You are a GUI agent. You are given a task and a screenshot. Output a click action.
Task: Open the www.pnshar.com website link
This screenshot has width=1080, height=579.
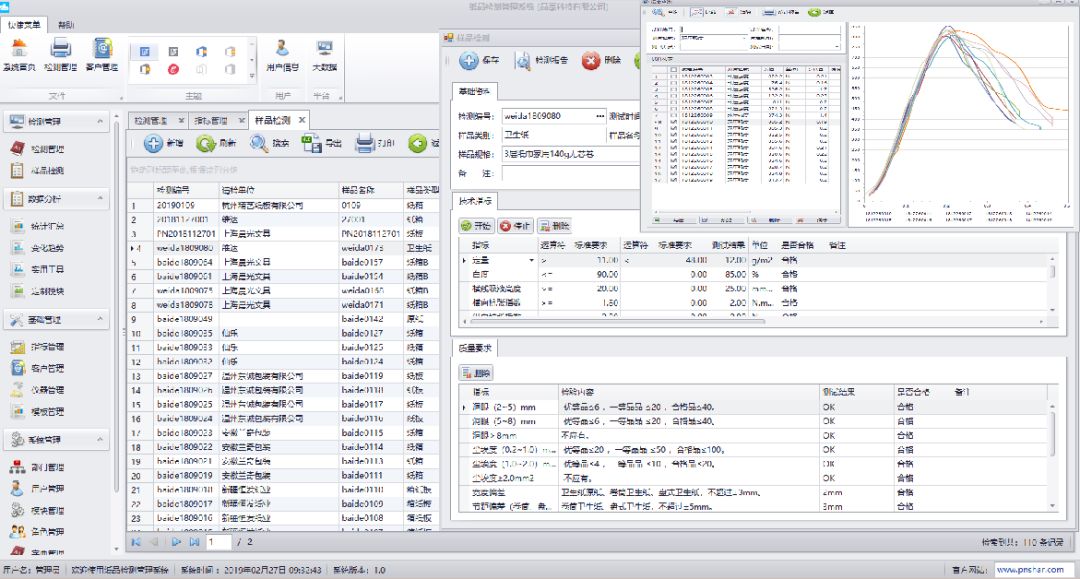(x=1030, y=570)
